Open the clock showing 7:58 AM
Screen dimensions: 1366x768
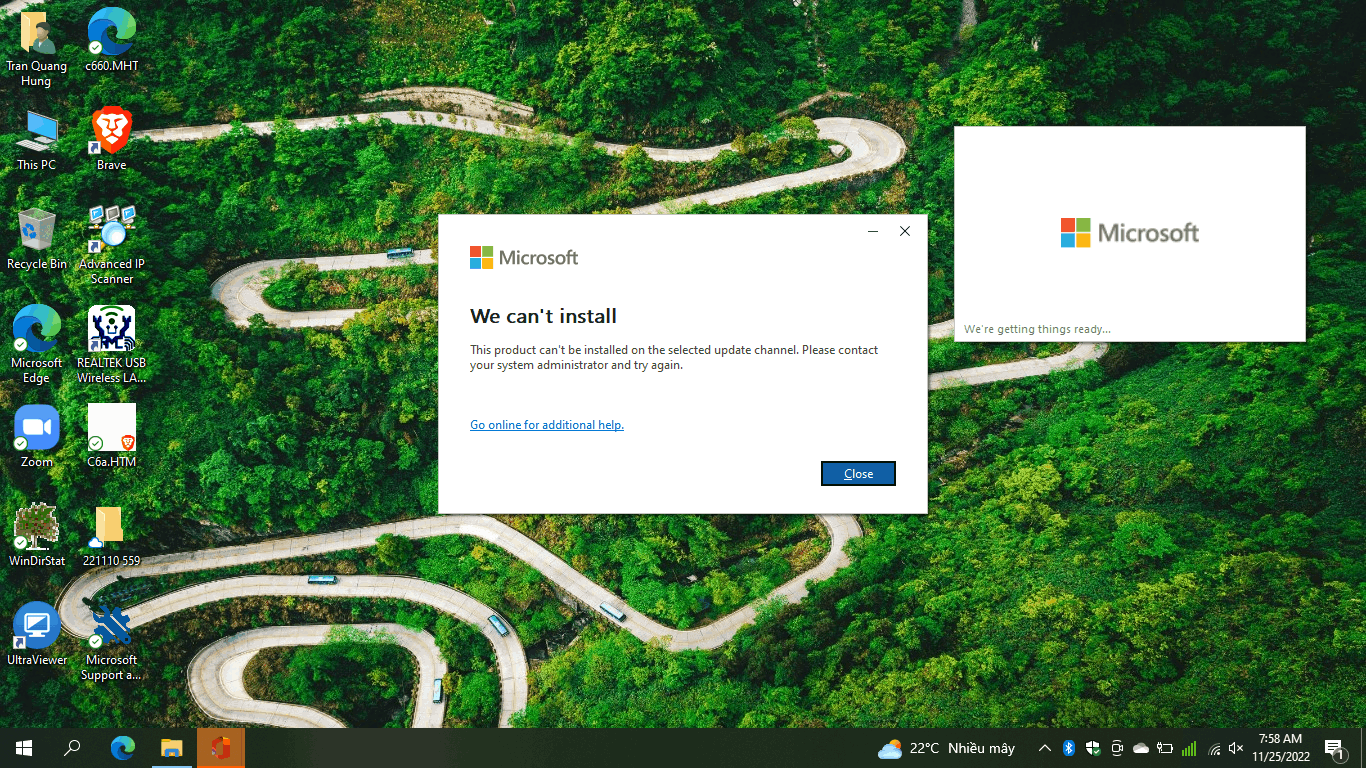[x=1281, y=748]
